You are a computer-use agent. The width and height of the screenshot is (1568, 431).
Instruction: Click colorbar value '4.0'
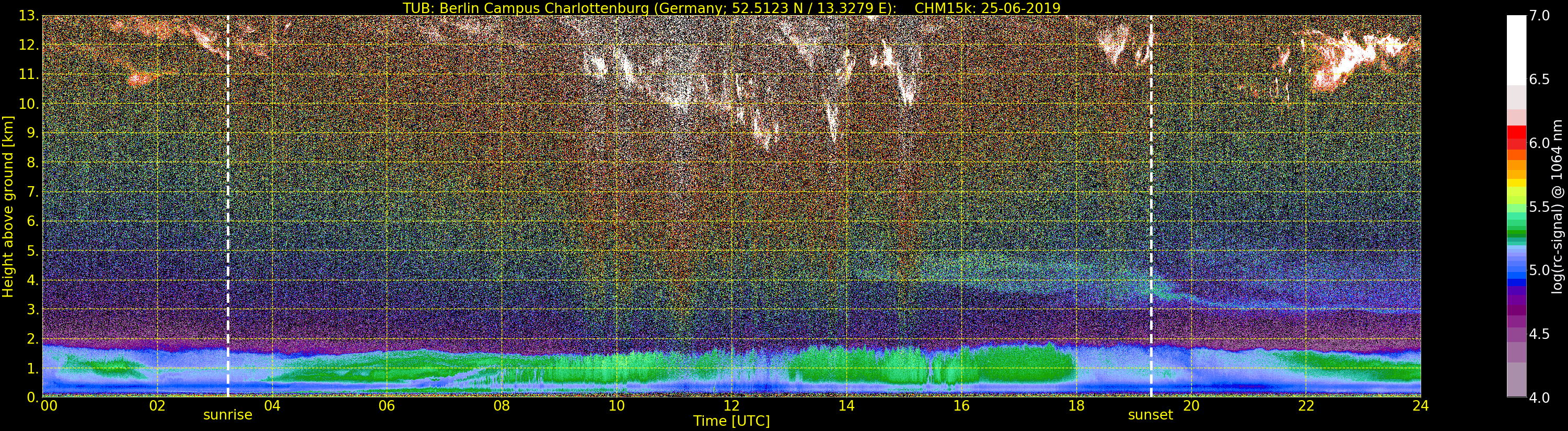click(1539, 398)
